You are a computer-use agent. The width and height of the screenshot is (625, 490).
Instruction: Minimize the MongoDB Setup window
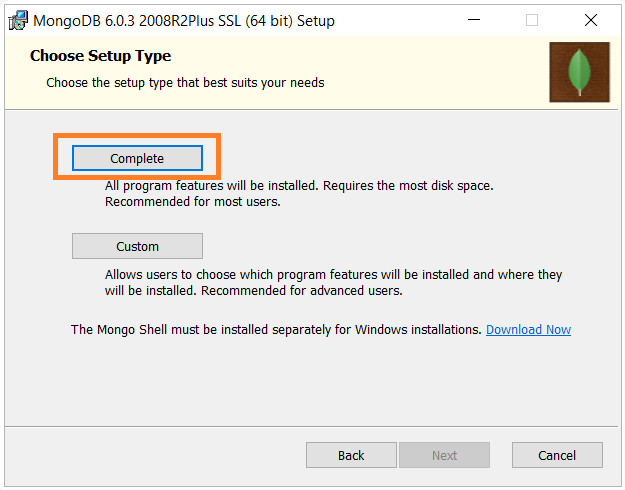pyautogui.click(x=474, y=20)
